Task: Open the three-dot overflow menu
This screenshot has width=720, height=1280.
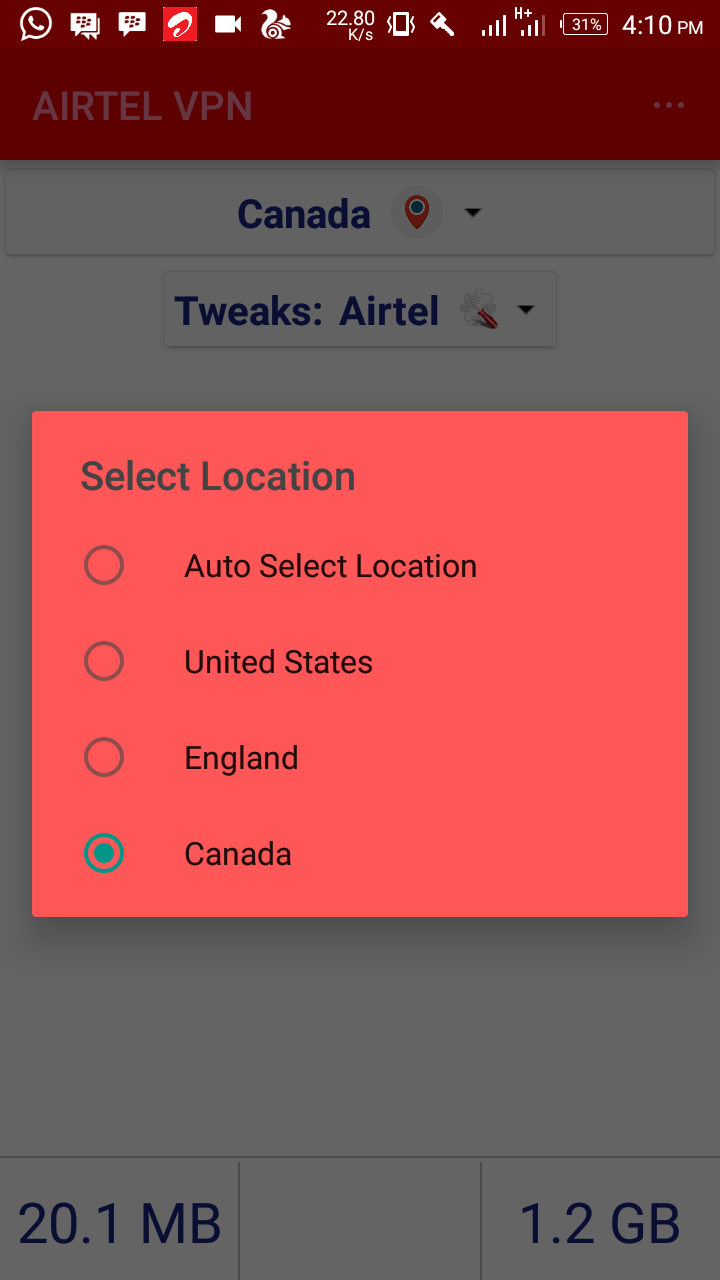Action: [668, 105]
